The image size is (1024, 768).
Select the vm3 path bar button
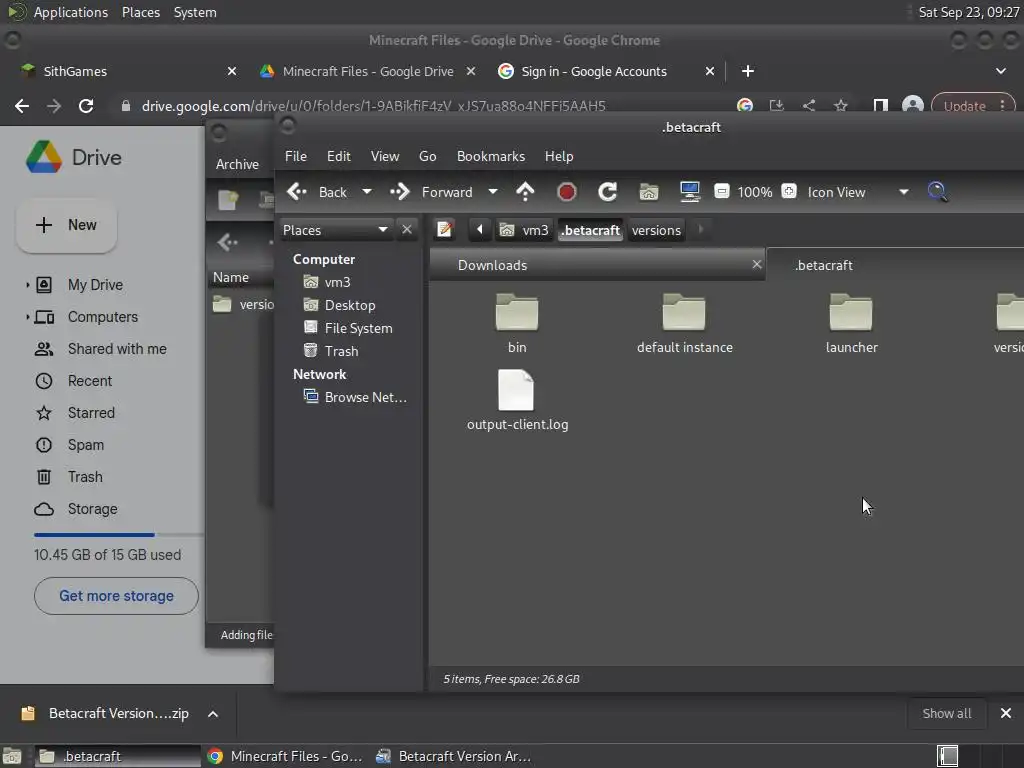524,230
